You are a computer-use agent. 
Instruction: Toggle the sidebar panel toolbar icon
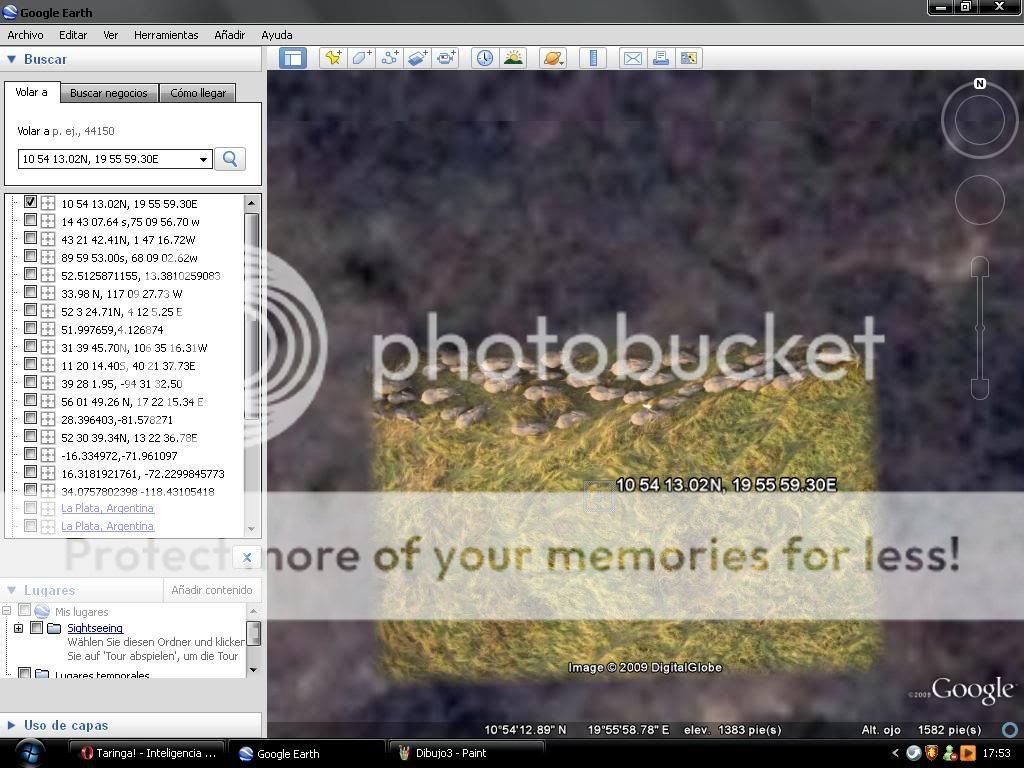[x=293, y=58]
